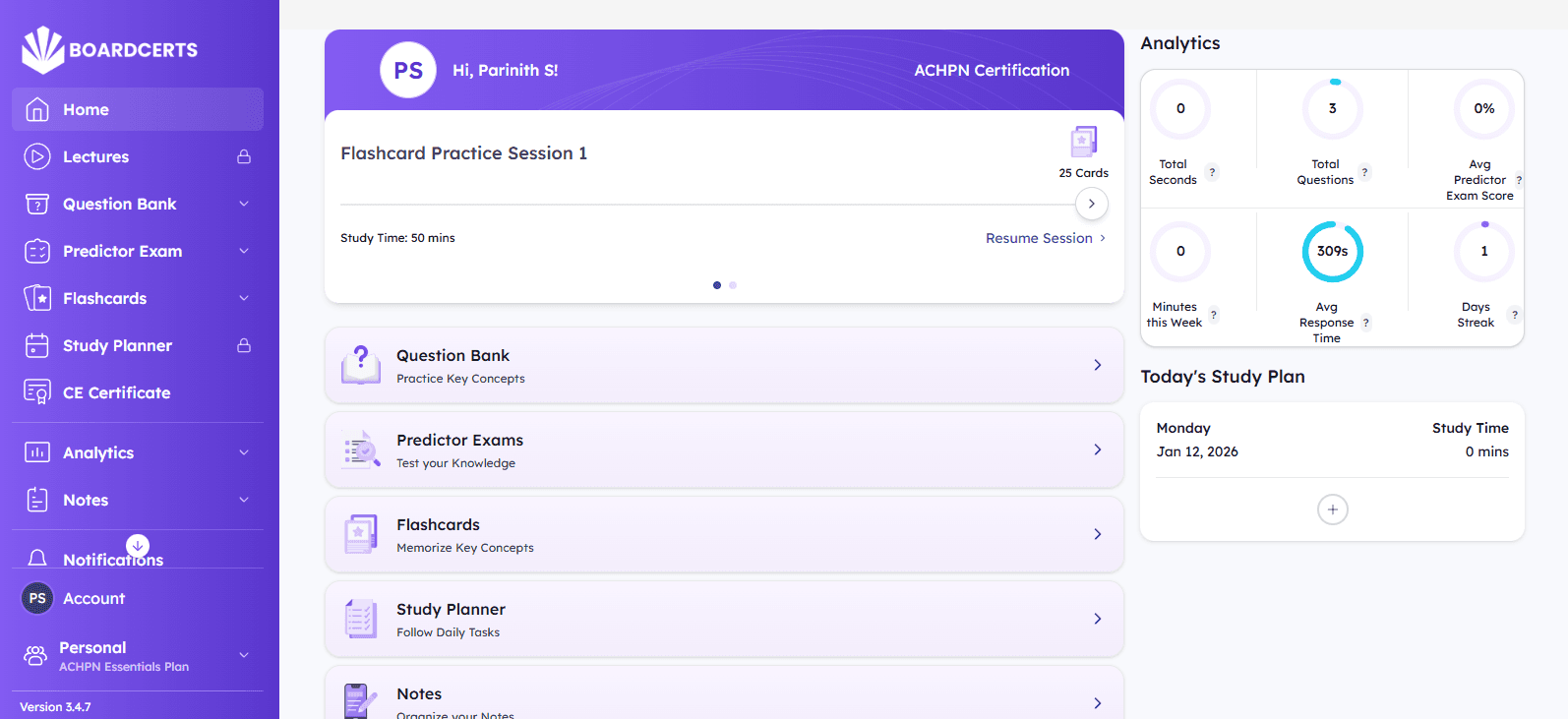Open the Predictor Exams Test your Knowledge card
The height and width of the screenshot is (719, 1568).
pyautogui.click(x=724, y=449)
